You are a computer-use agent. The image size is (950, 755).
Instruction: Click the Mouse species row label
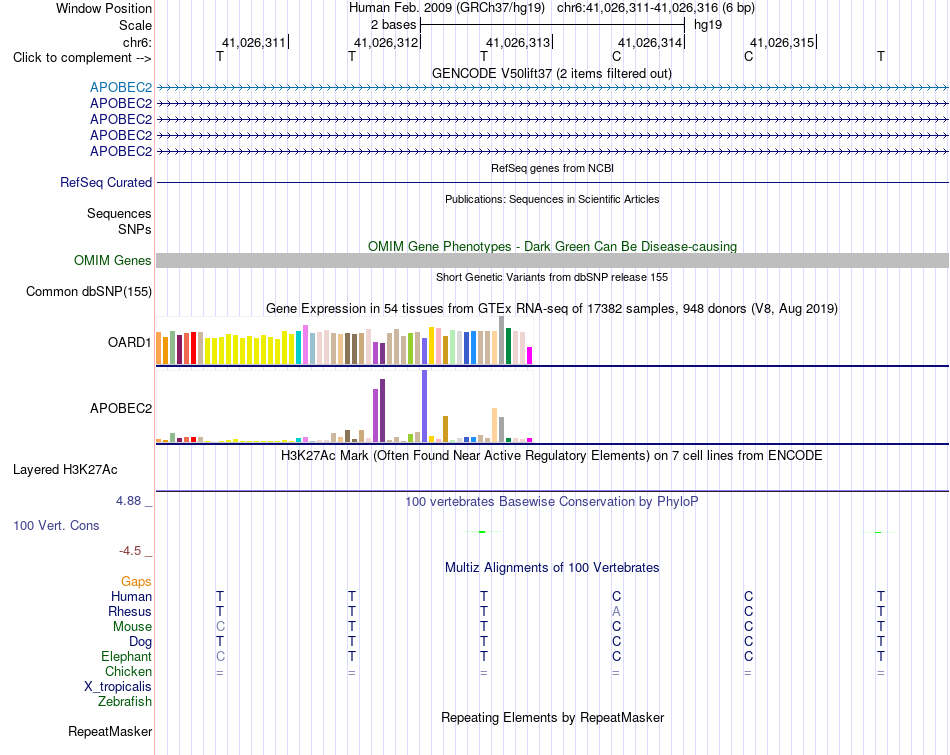(x=132, y=627)
